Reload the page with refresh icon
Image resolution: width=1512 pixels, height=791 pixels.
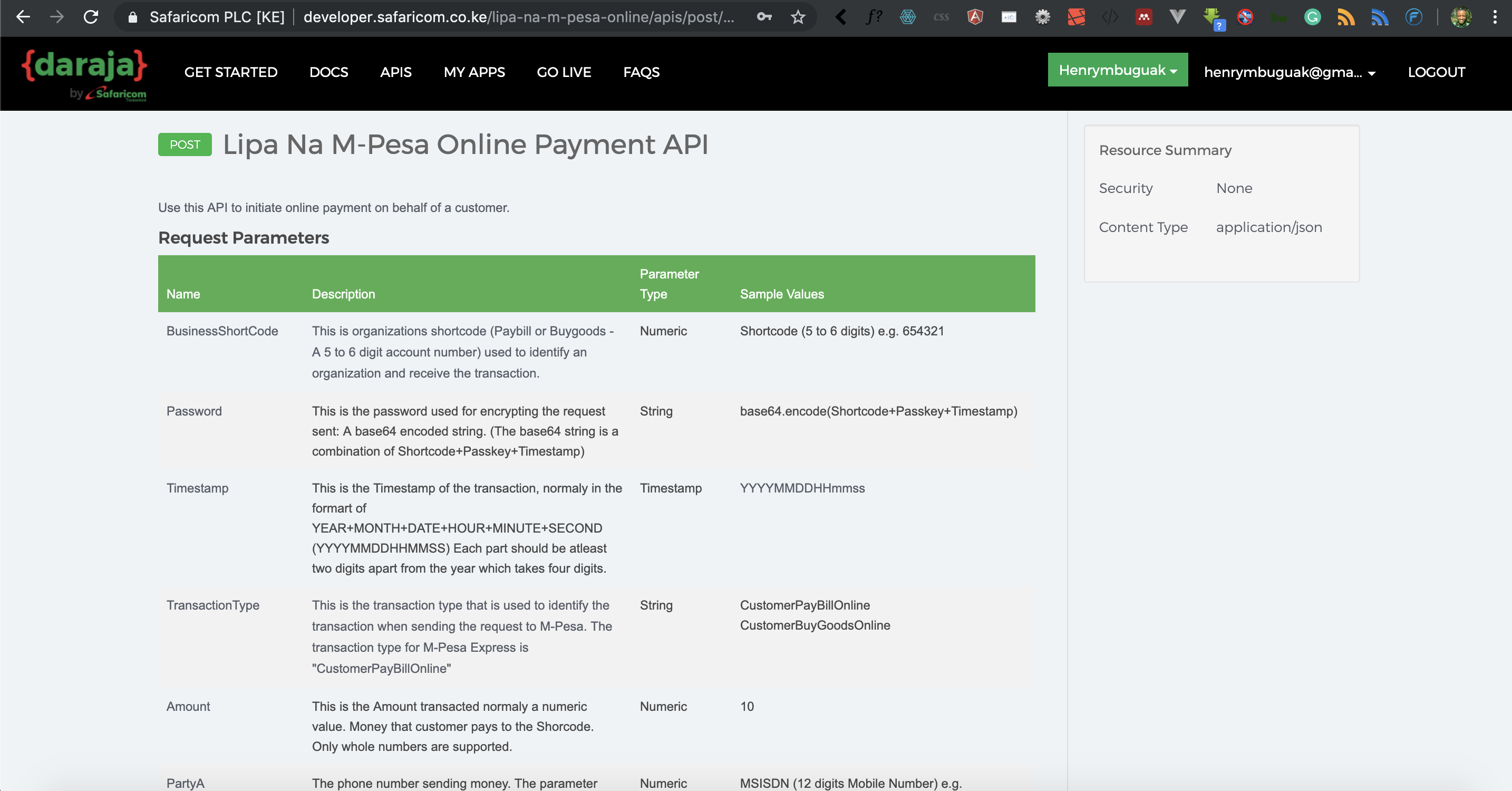[x=91, y=17]
